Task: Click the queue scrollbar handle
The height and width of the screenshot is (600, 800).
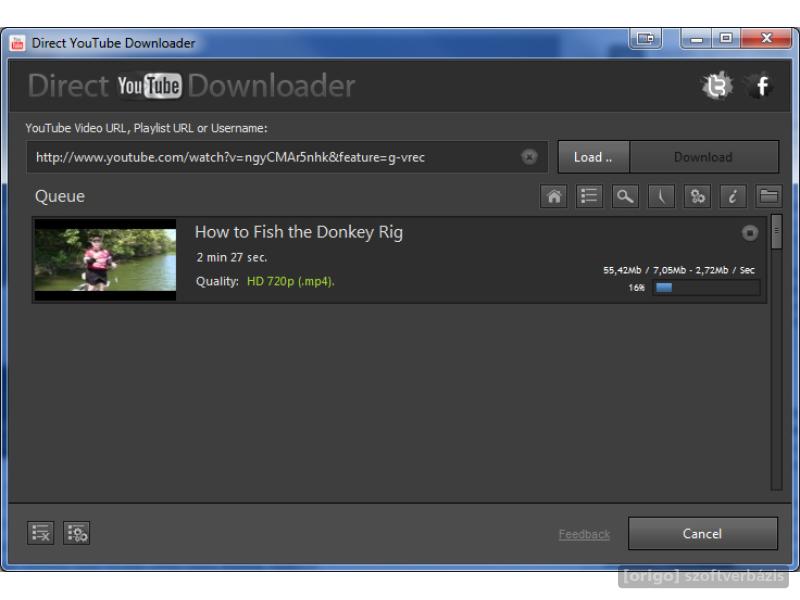Action: pyautogui.click(x=776, y=232)
